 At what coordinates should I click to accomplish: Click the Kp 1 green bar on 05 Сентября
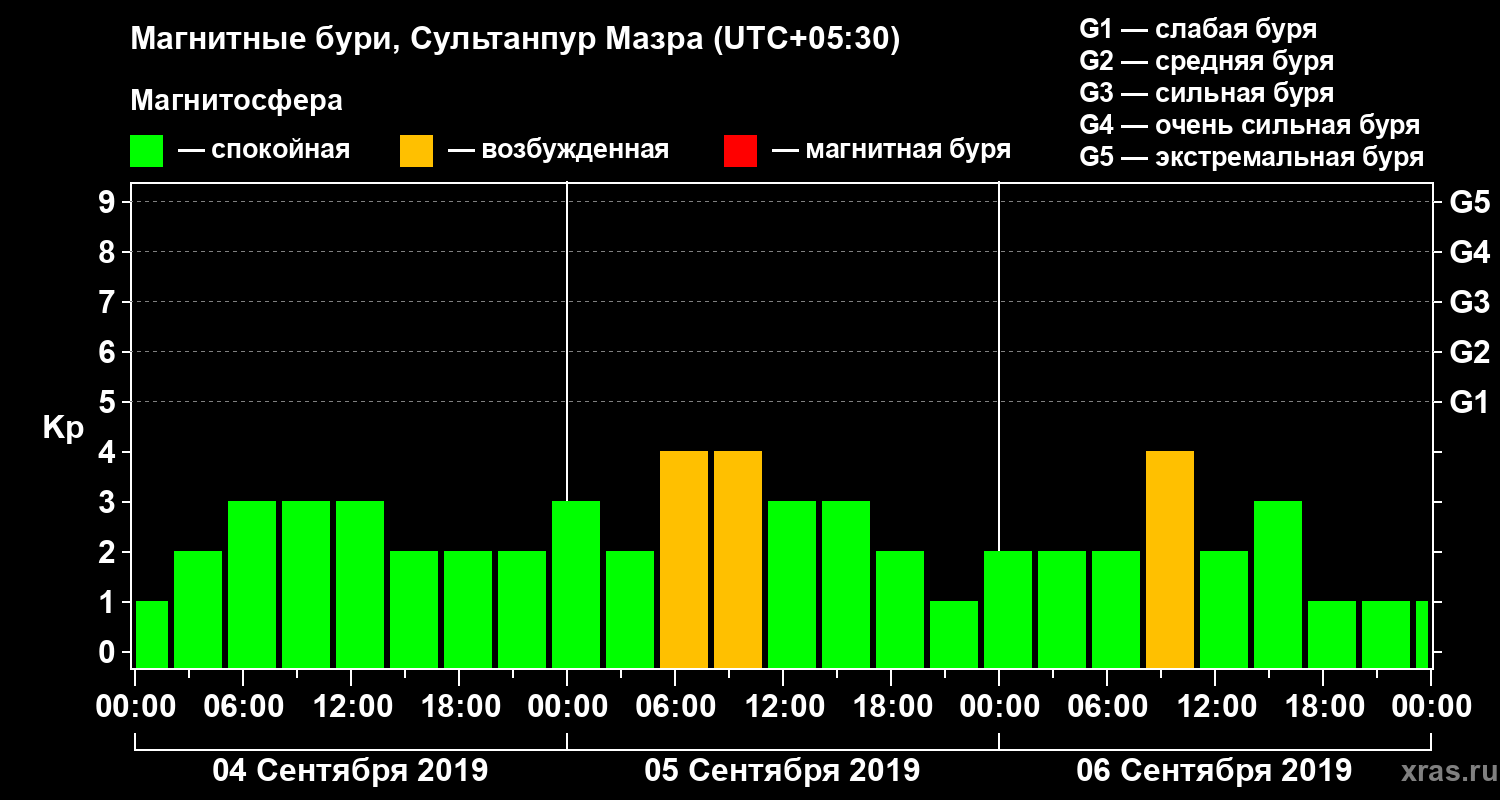pyautogui.click(x=954, y=634)
